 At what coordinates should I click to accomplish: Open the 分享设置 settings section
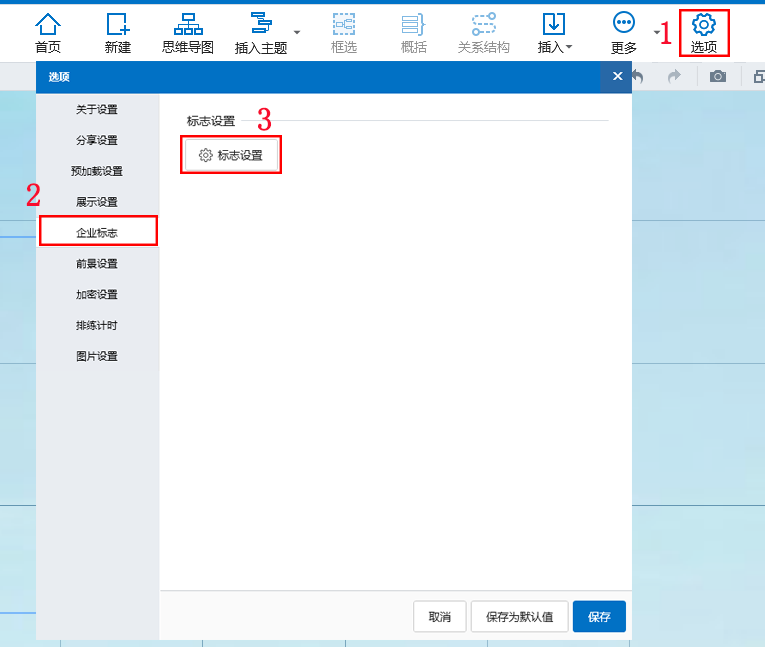tap(97, 140)
